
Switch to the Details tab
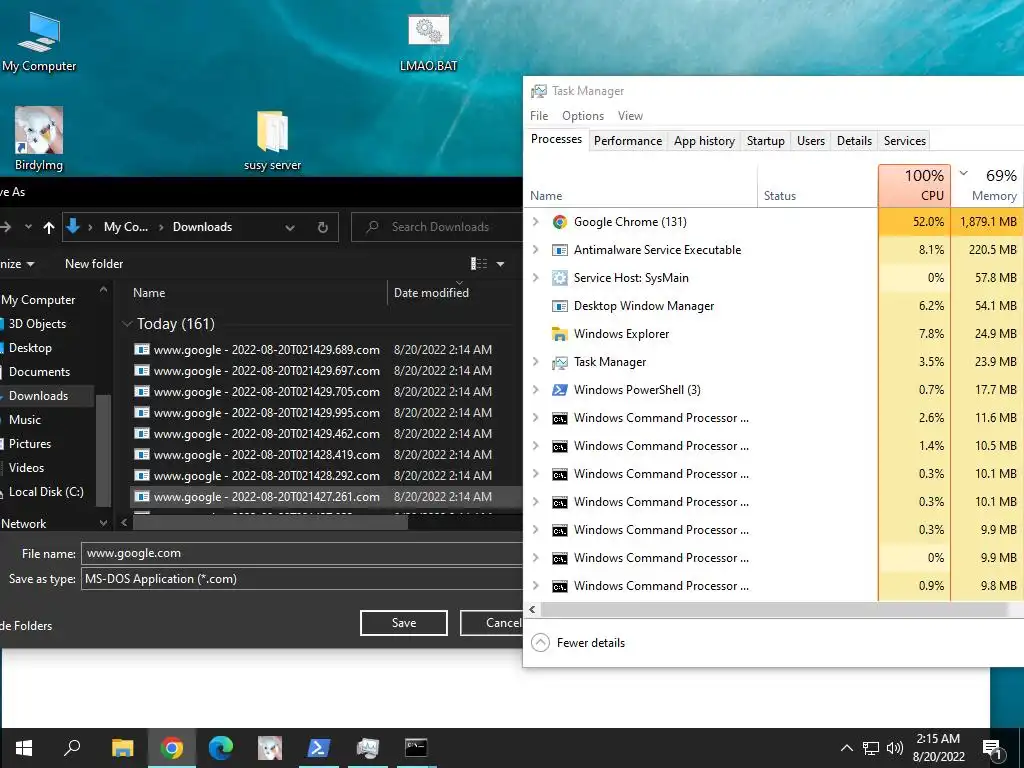(854, 141)
